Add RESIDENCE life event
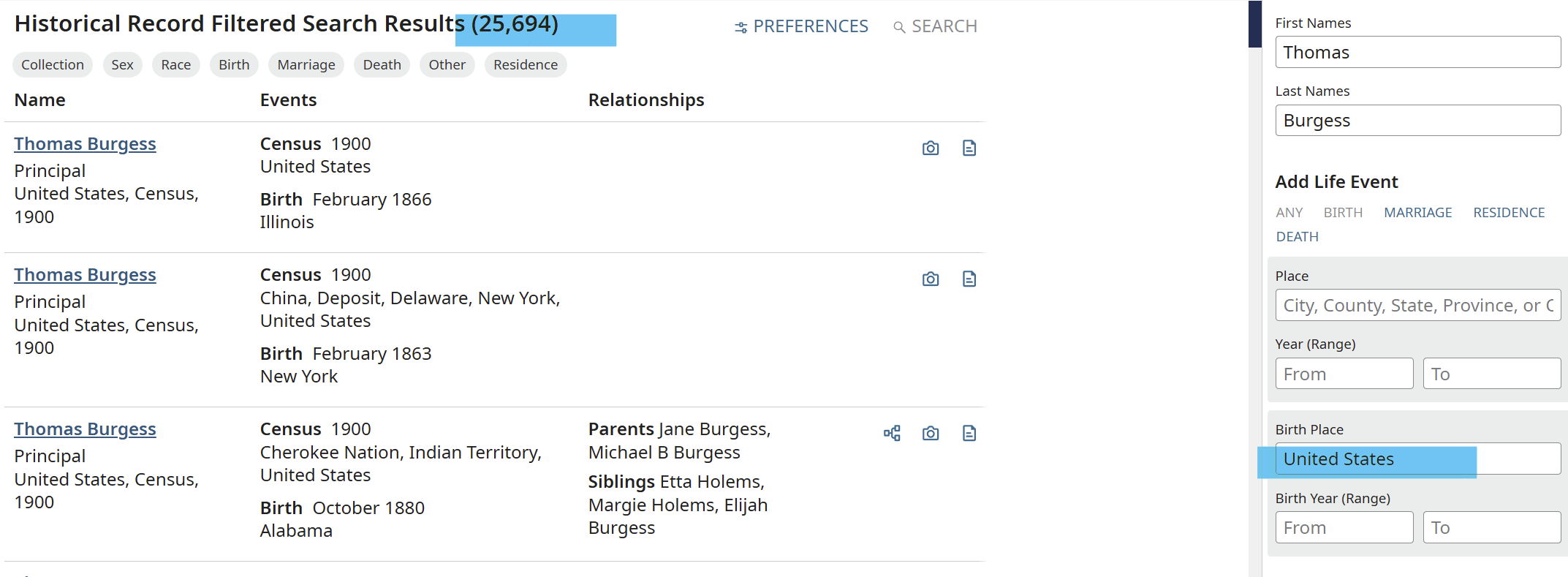The height and width of the screenshot is (577, 1568). tap(1509, 213)
